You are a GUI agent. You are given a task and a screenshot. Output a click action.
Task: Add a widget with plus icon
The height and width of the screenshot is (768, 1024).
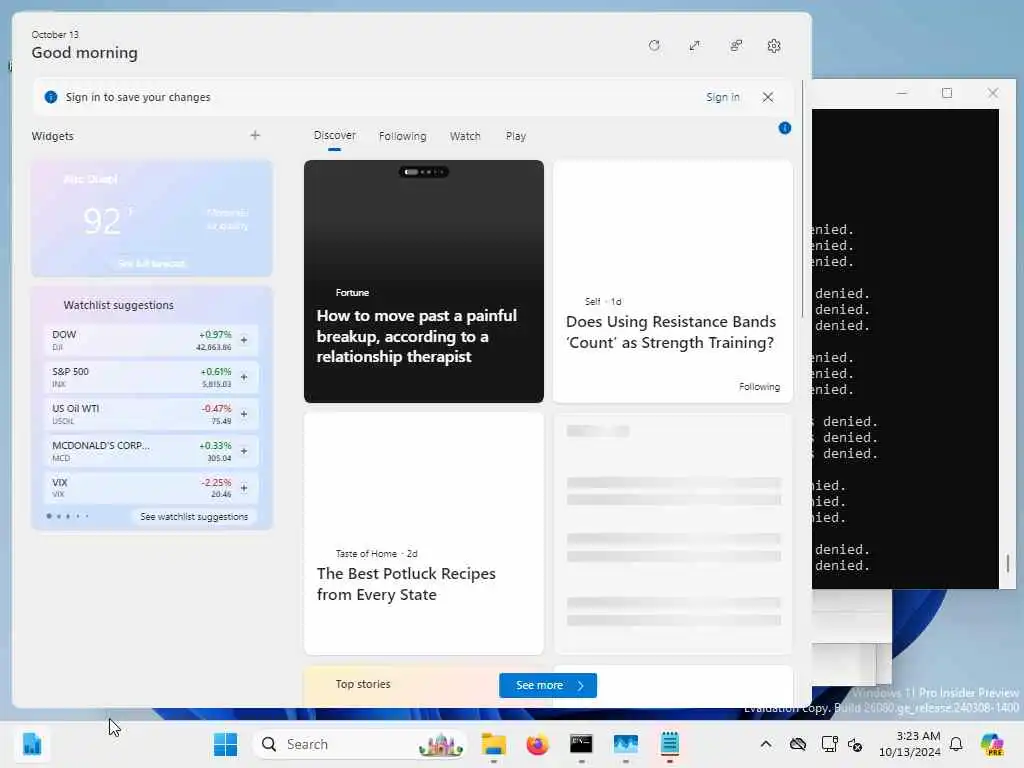255,135
